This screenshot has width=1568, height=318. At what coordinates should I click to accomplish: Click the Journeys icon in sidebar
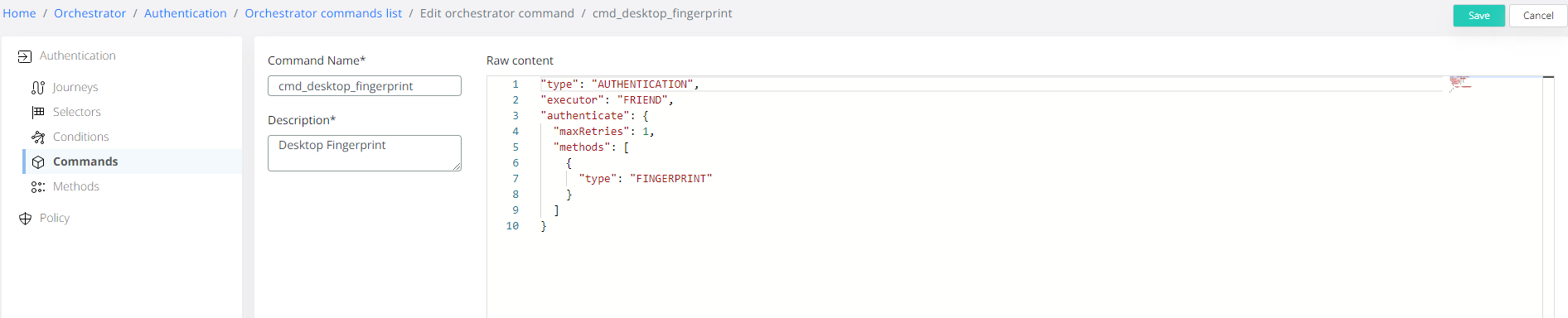click(38, 88)
